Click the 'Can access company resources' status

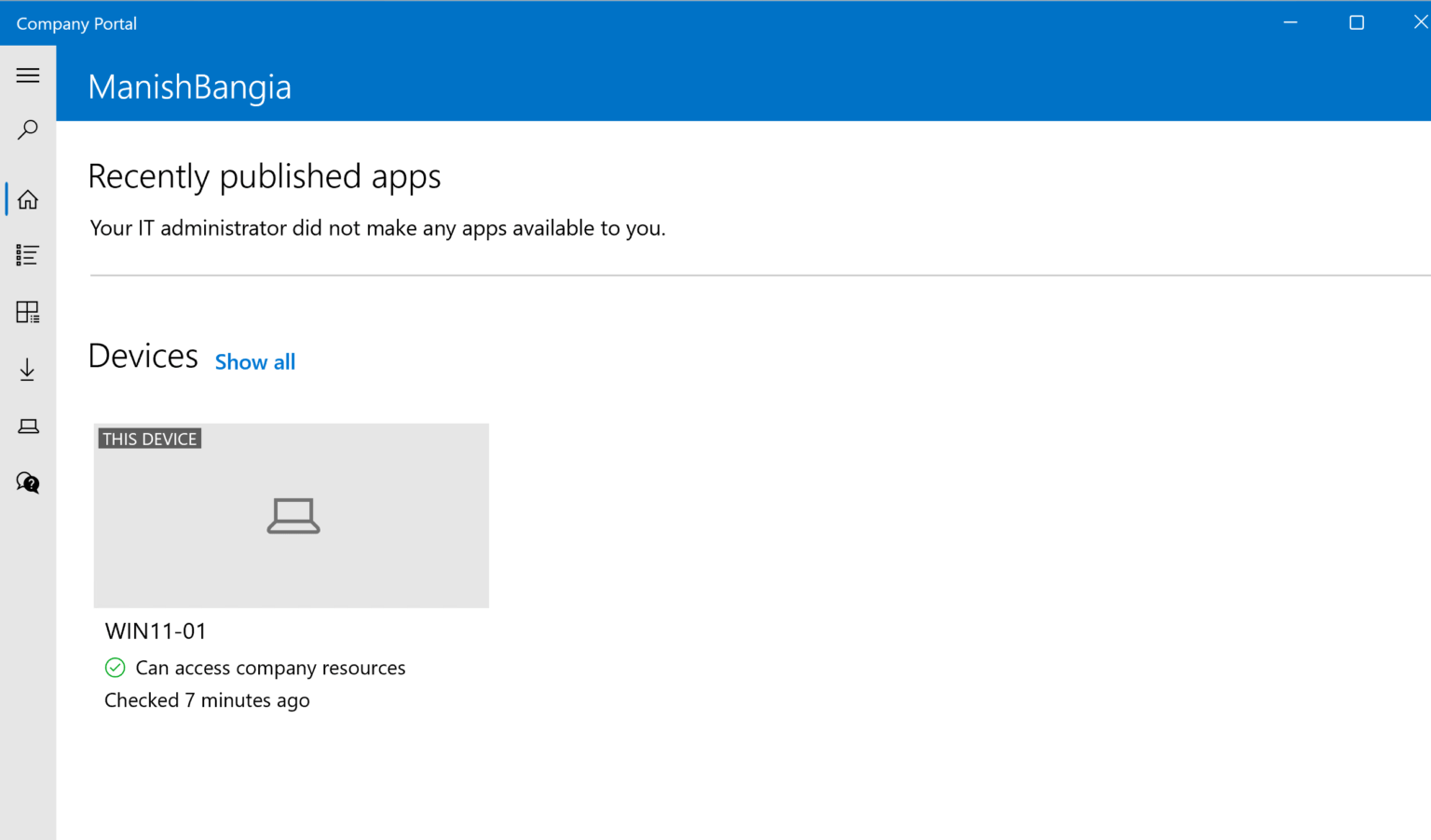click(270, 668)
